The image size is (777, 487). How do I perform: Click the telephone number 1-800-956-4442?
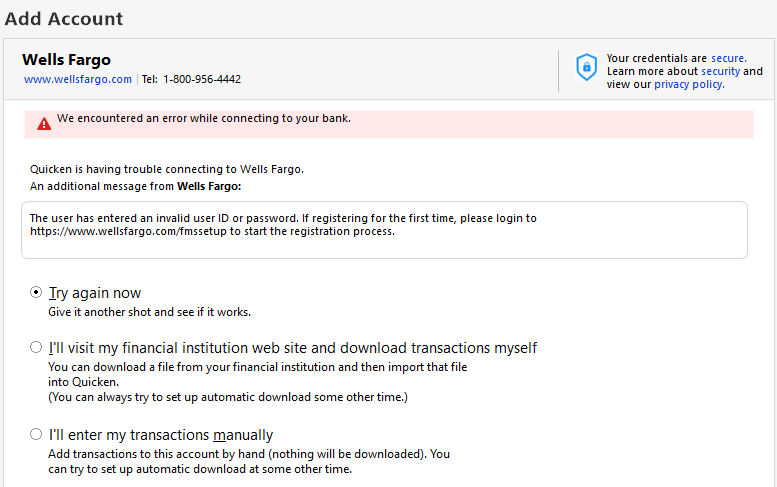[x=202, y=79]
